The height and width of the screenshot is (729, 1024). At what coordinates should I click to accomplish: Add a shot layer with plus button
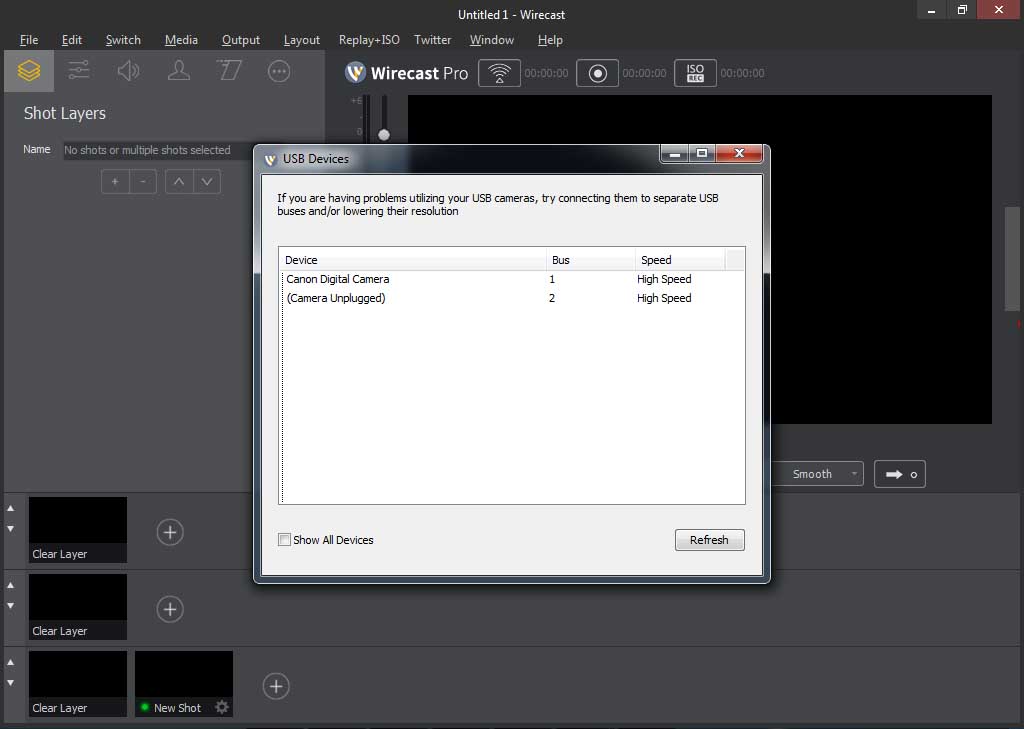click(115, 182)
